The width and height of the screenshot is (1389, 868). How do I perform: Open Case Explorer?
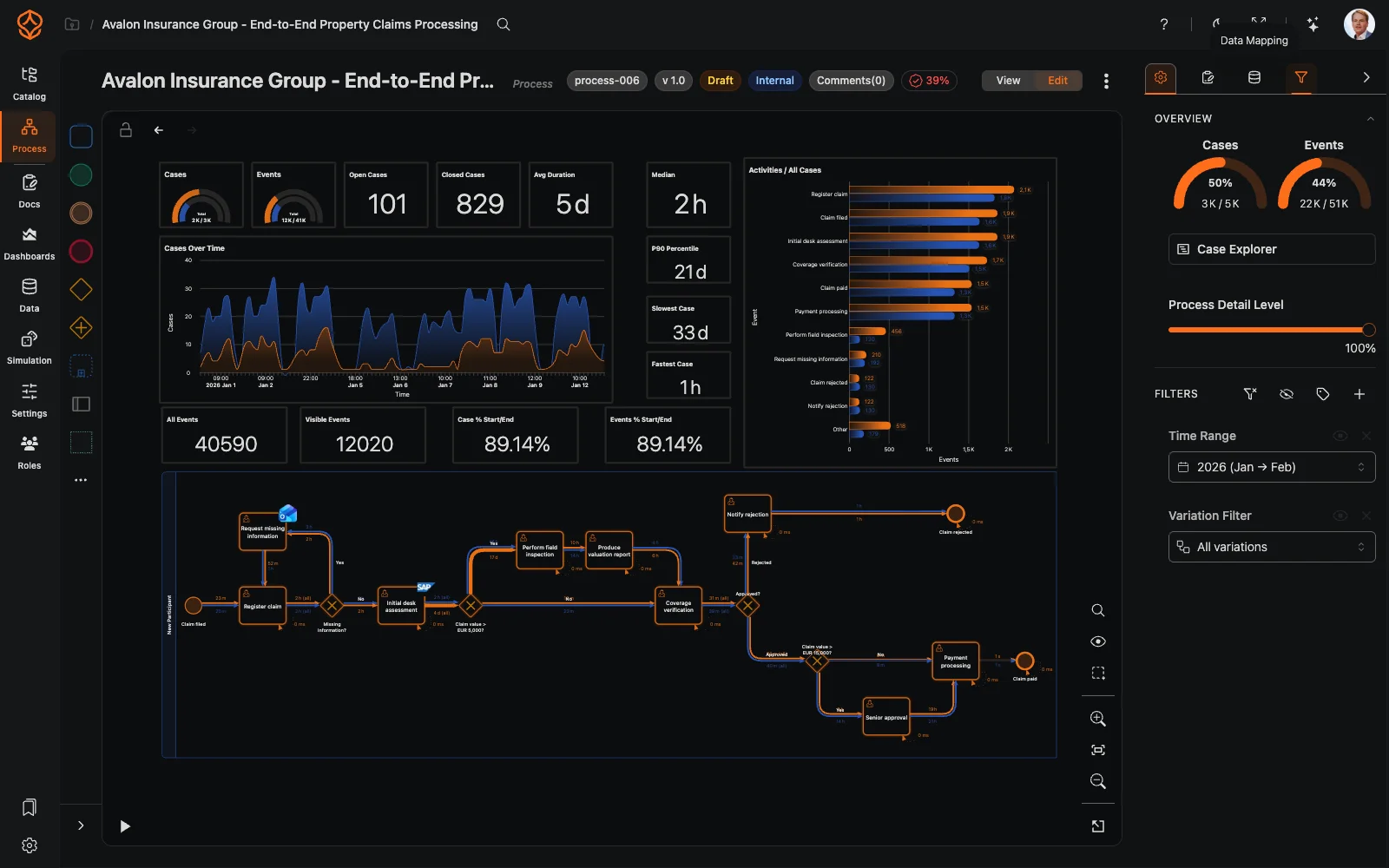point(1272,249)
